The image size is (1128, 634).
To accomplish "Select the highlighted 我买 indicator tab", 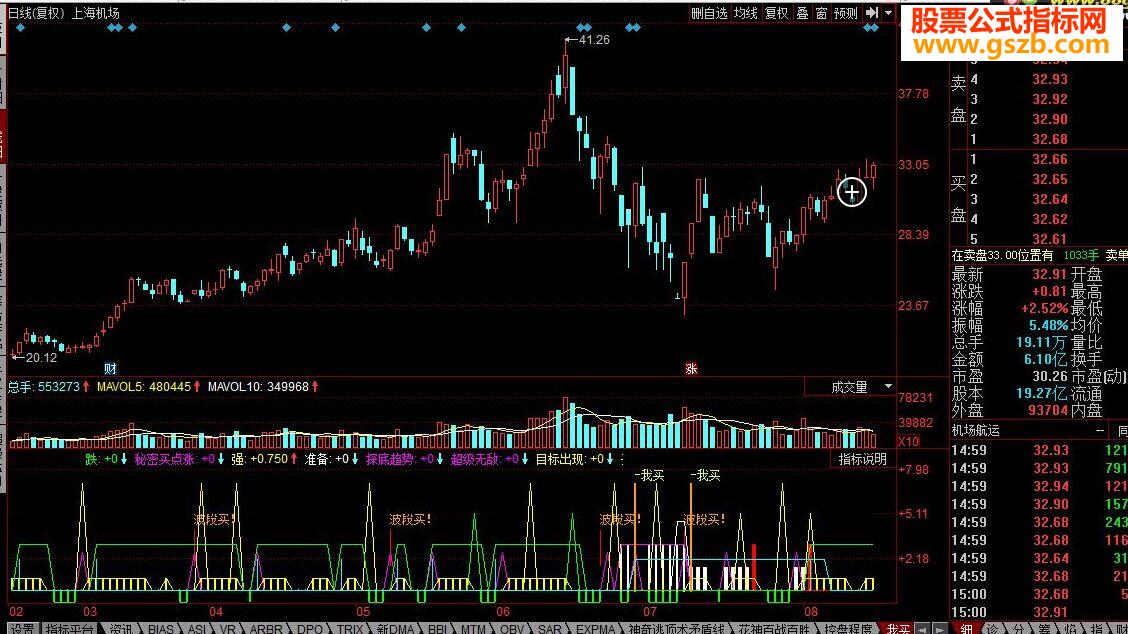I will [898, 628].
